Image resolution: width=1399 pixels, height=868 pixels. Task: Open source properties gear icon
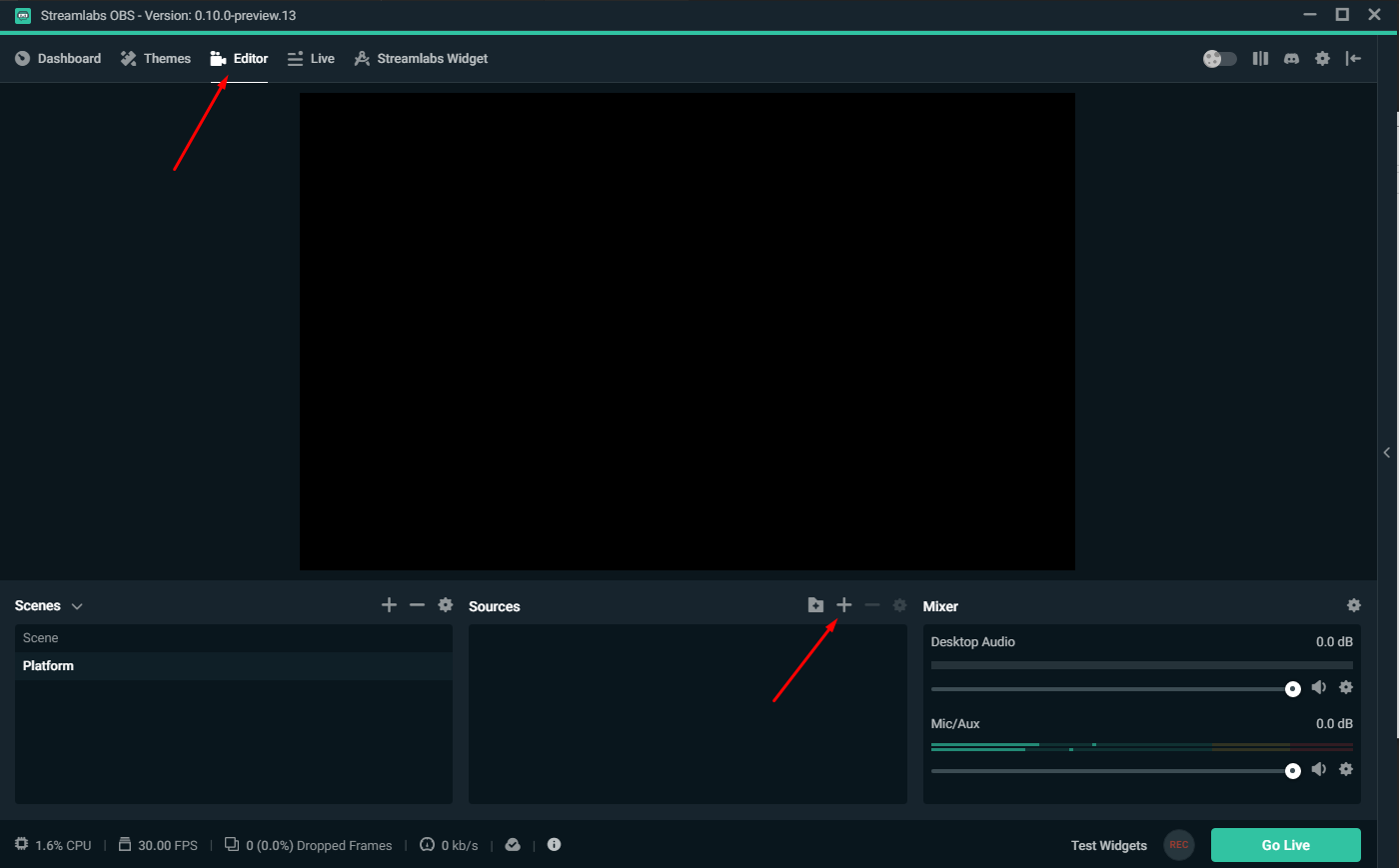pos(899,605)
